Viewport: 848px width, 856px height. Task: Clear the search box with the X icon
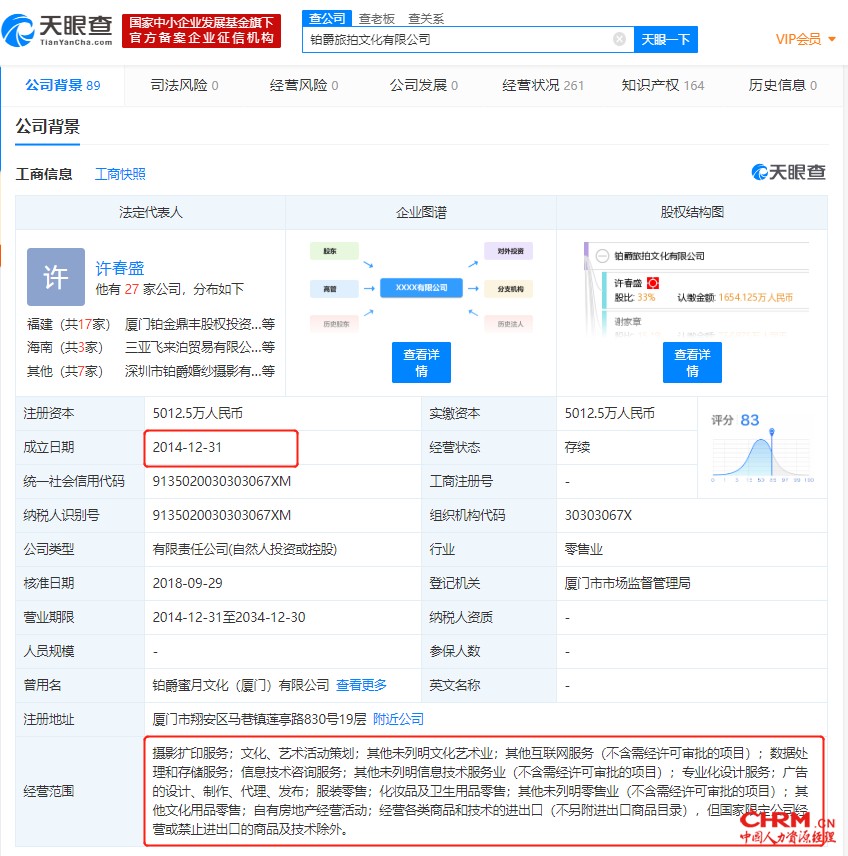619,39
